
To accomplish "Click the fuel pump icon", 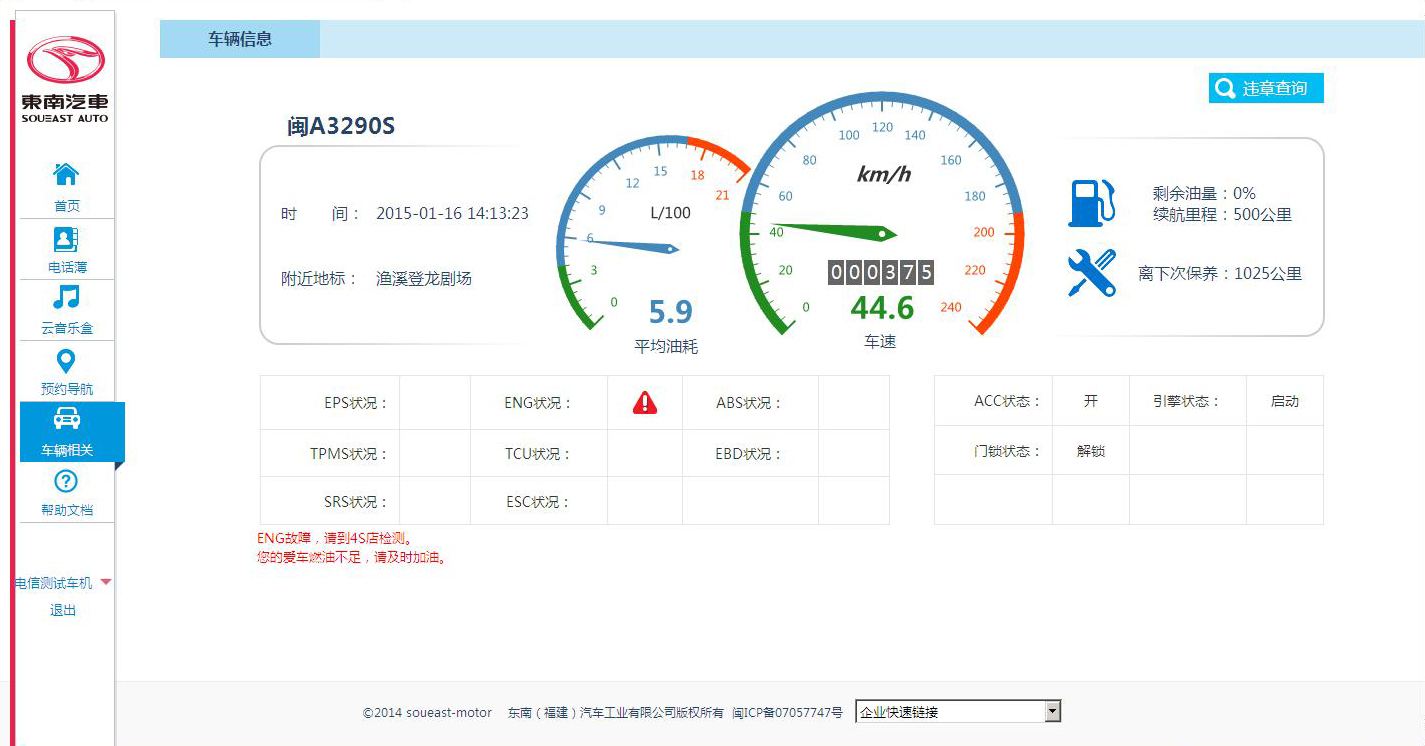I will (1091, 203).
